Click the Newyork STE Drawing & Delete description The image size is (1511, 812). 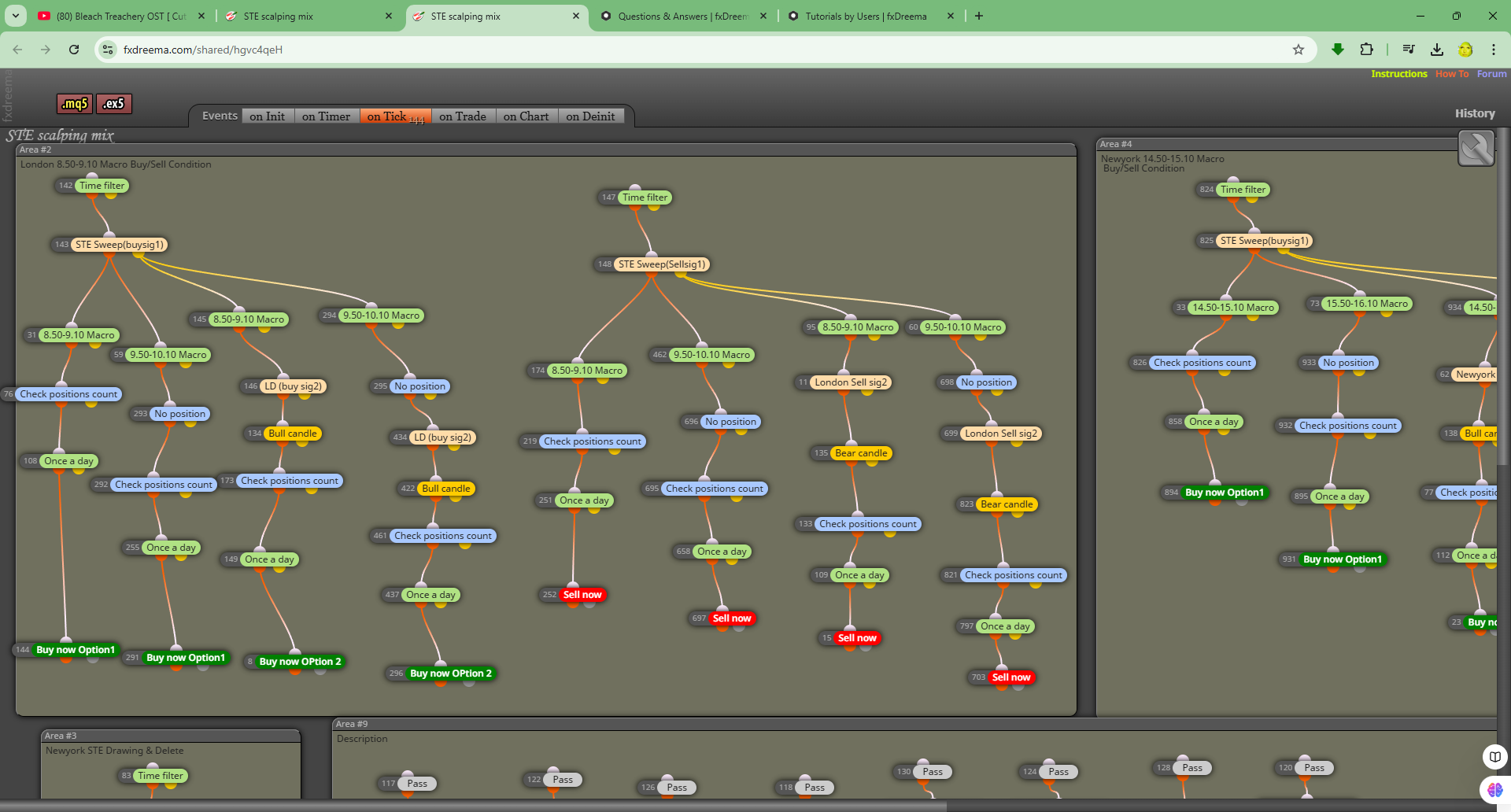114,751
